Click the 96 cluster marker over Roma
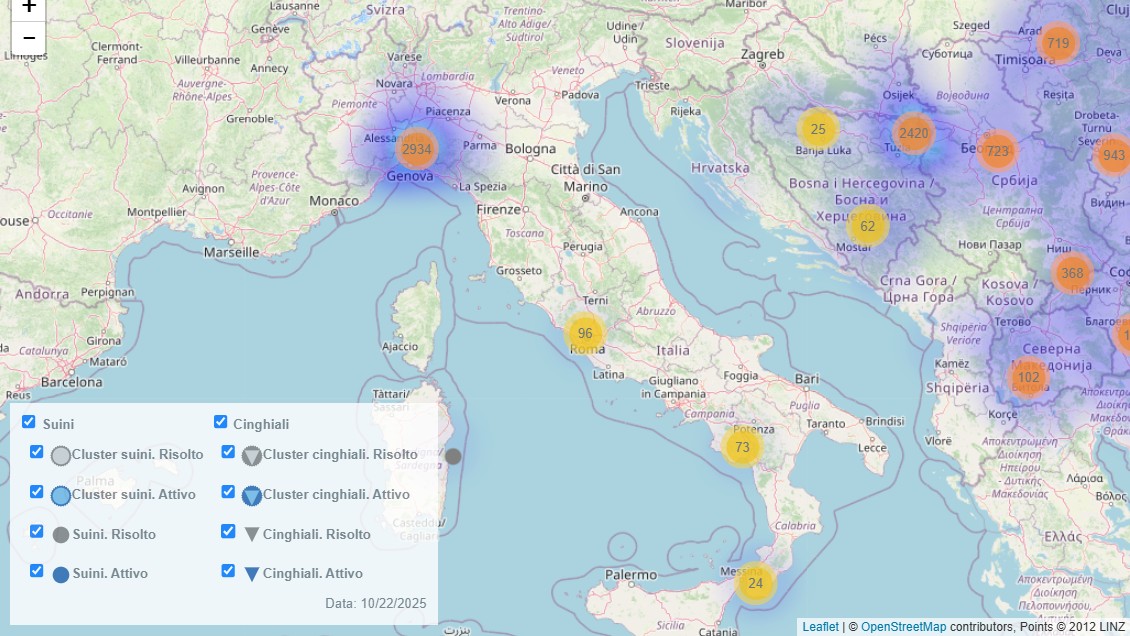1130x636 pixels. tap(585, 334)
